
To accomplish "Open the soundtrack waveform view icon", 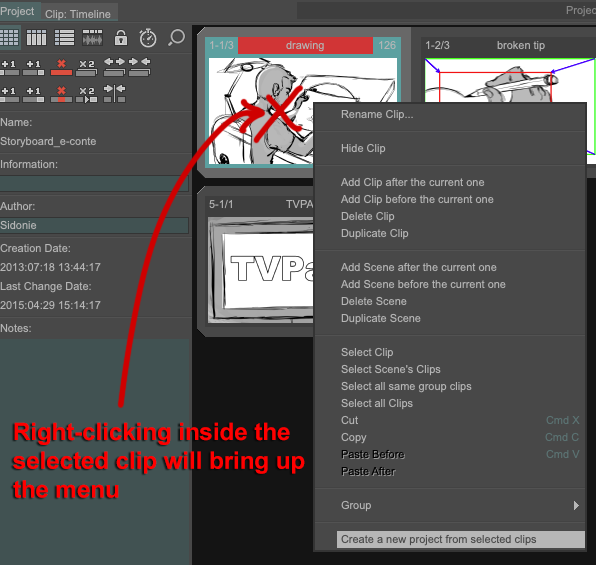I will 92,38.
